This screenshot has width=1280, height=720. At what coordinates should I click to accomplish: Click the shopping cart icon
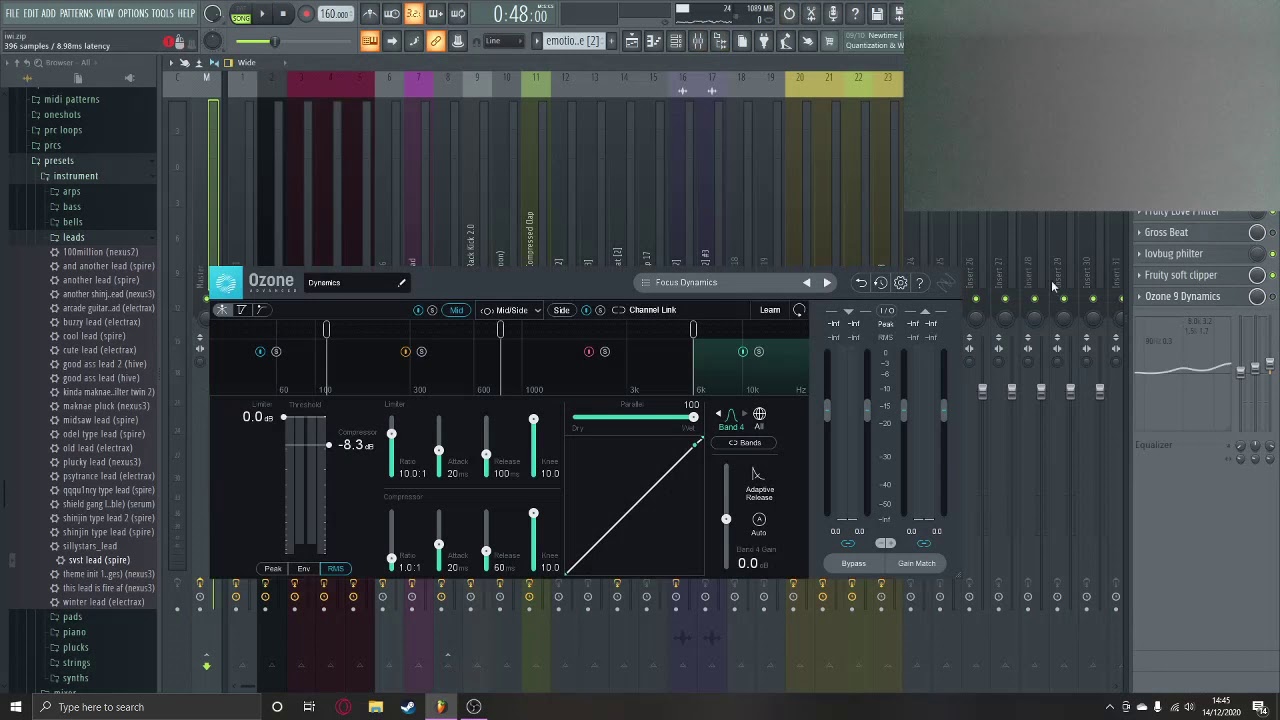point(830,41)
